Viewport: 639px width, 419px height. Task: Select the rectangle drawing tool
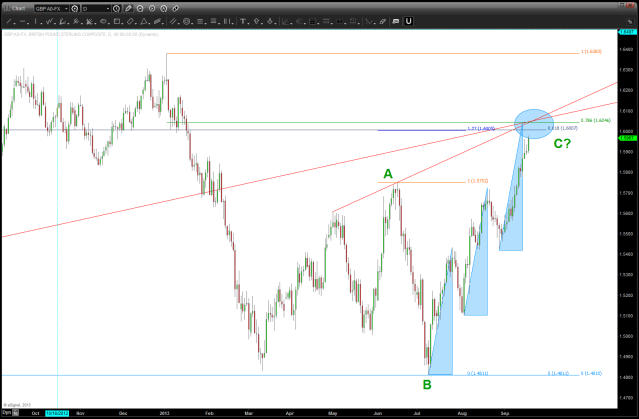click(117, 21)
